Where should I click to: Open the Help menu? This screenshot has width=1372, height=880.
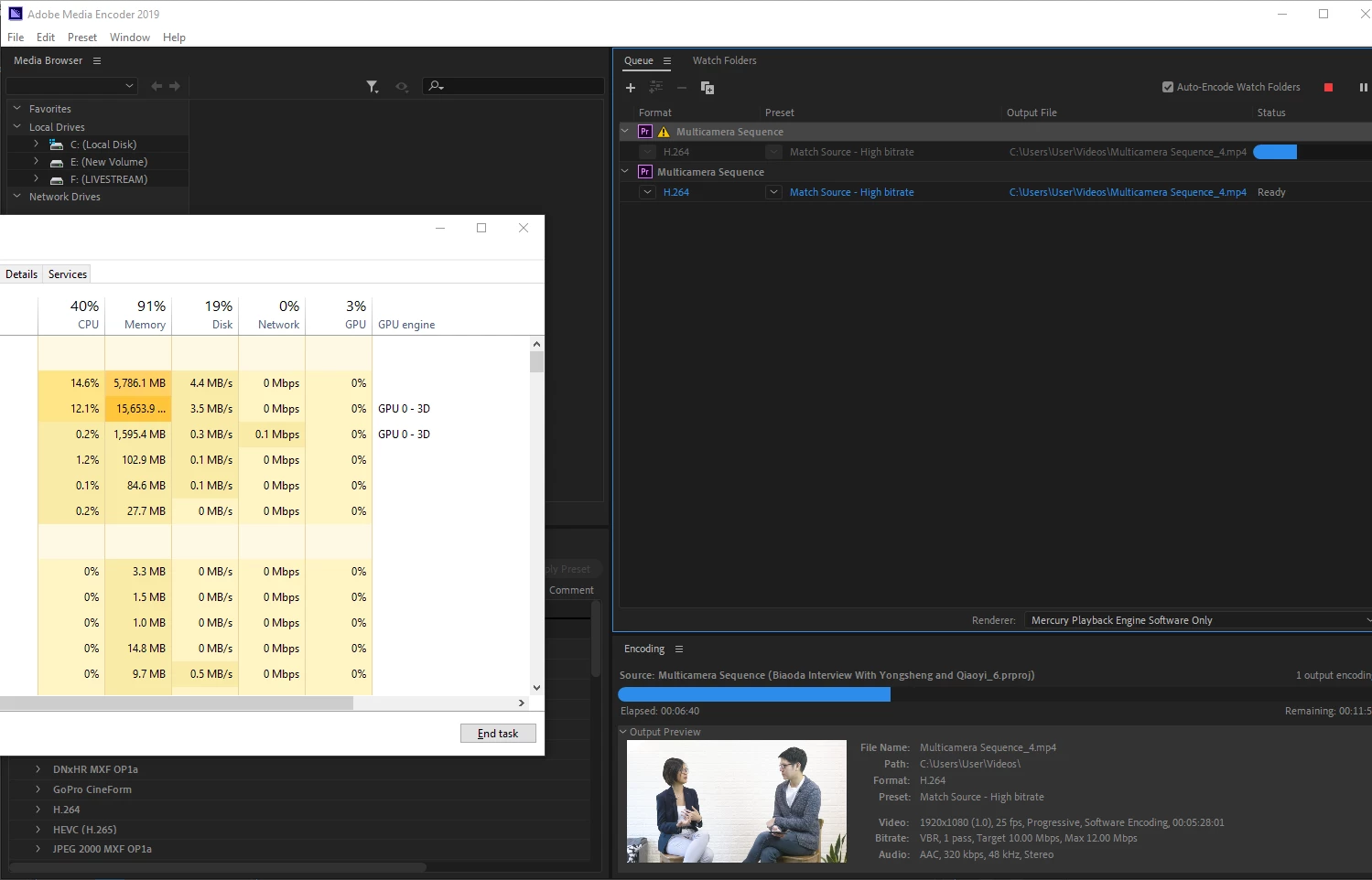[x=174, y=38]
